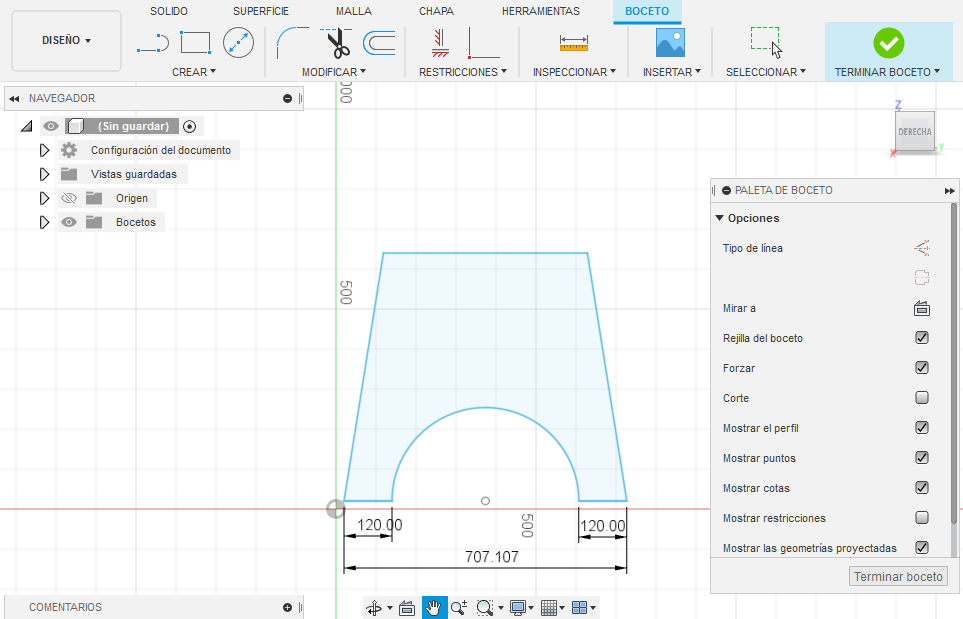The width and height of the screenshot is (963, 619).
Task: Collapse the root component tree triangle
Action: 26,127
